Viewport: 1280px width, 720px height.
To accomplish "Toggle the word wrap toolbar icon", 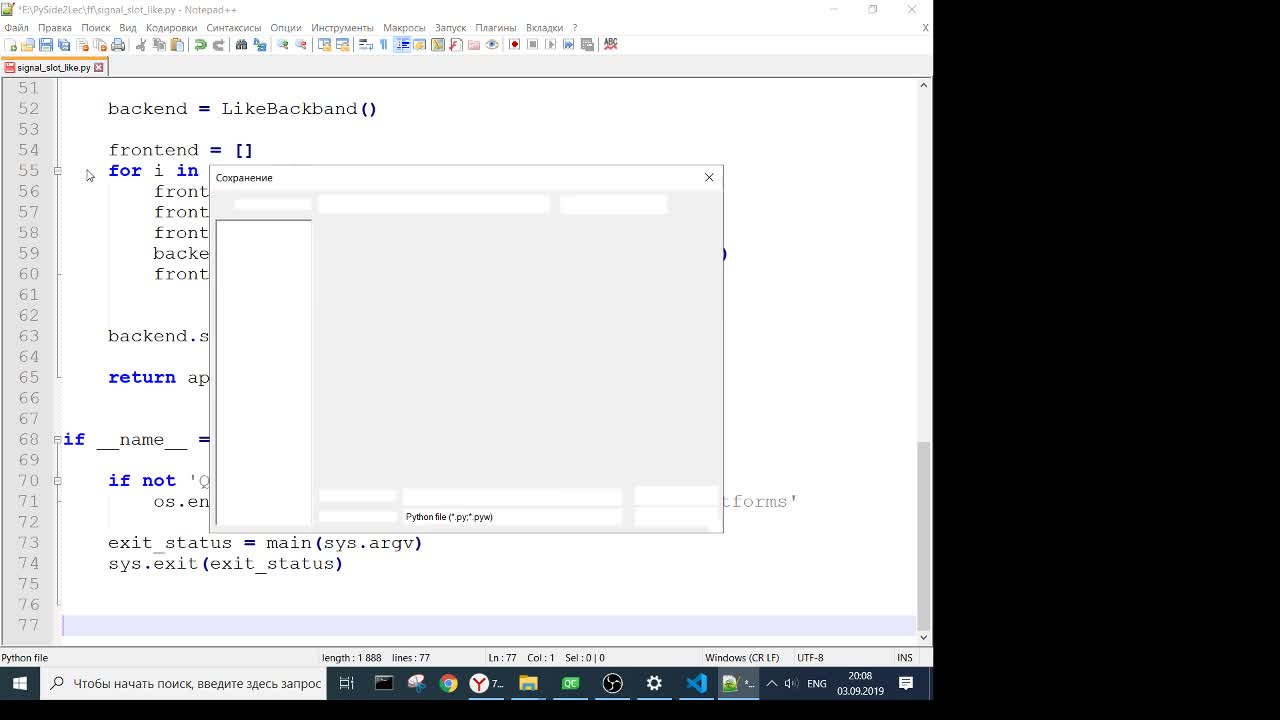I will [x=366, y=44].
